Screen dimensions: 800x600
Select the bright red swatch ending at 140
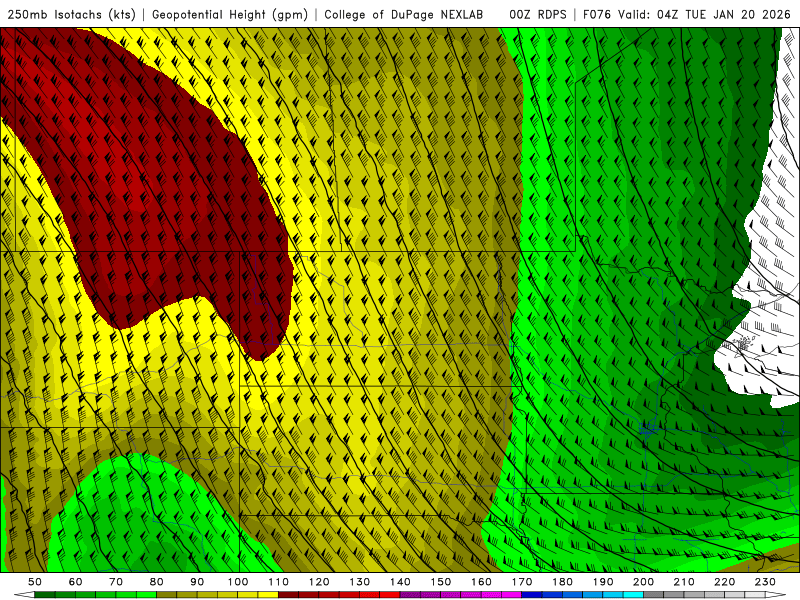coord(390,595)
